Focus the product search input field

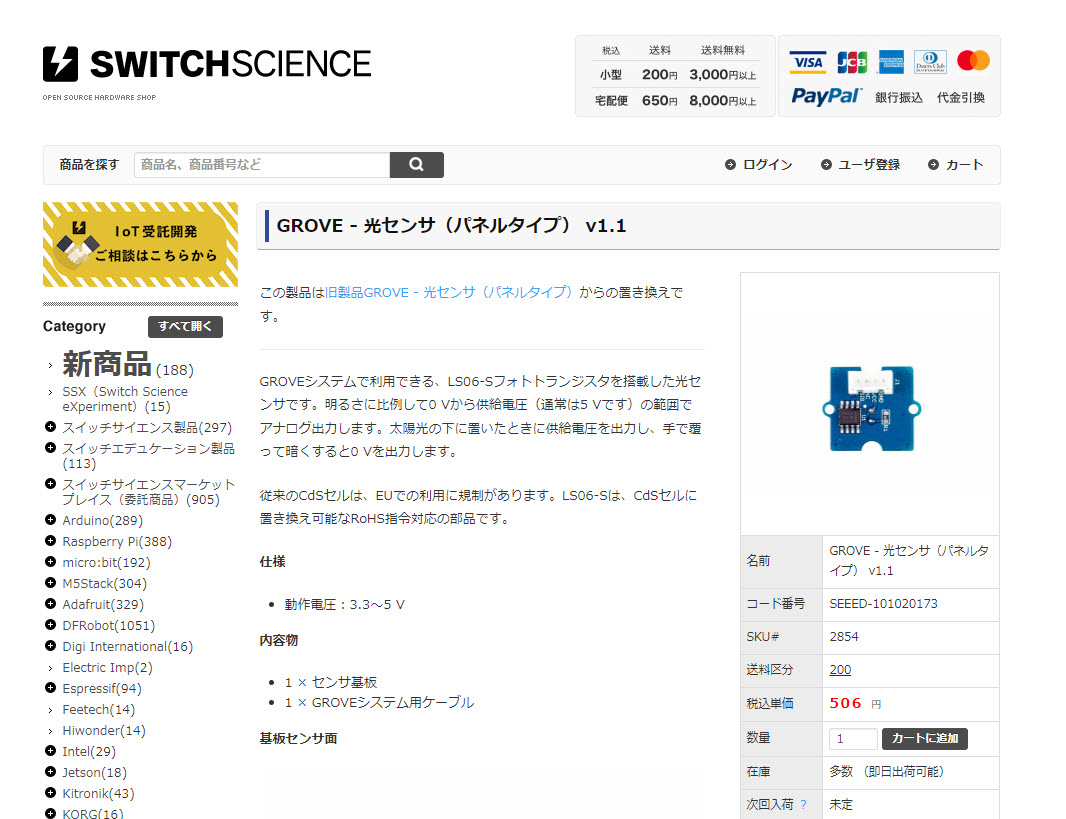click(x=262, y=164)
